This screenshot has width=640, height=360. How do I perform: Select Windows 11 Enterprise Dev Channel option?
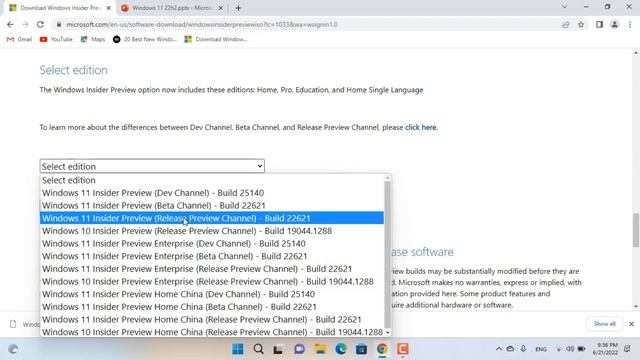pyautogui.click(x=212, y=243)
